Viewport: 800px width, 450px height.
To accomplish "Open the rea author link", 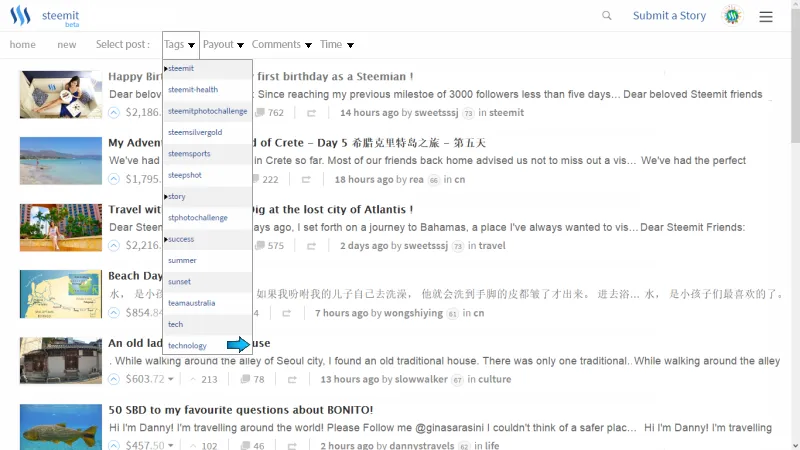I will (x=416, y=179).
